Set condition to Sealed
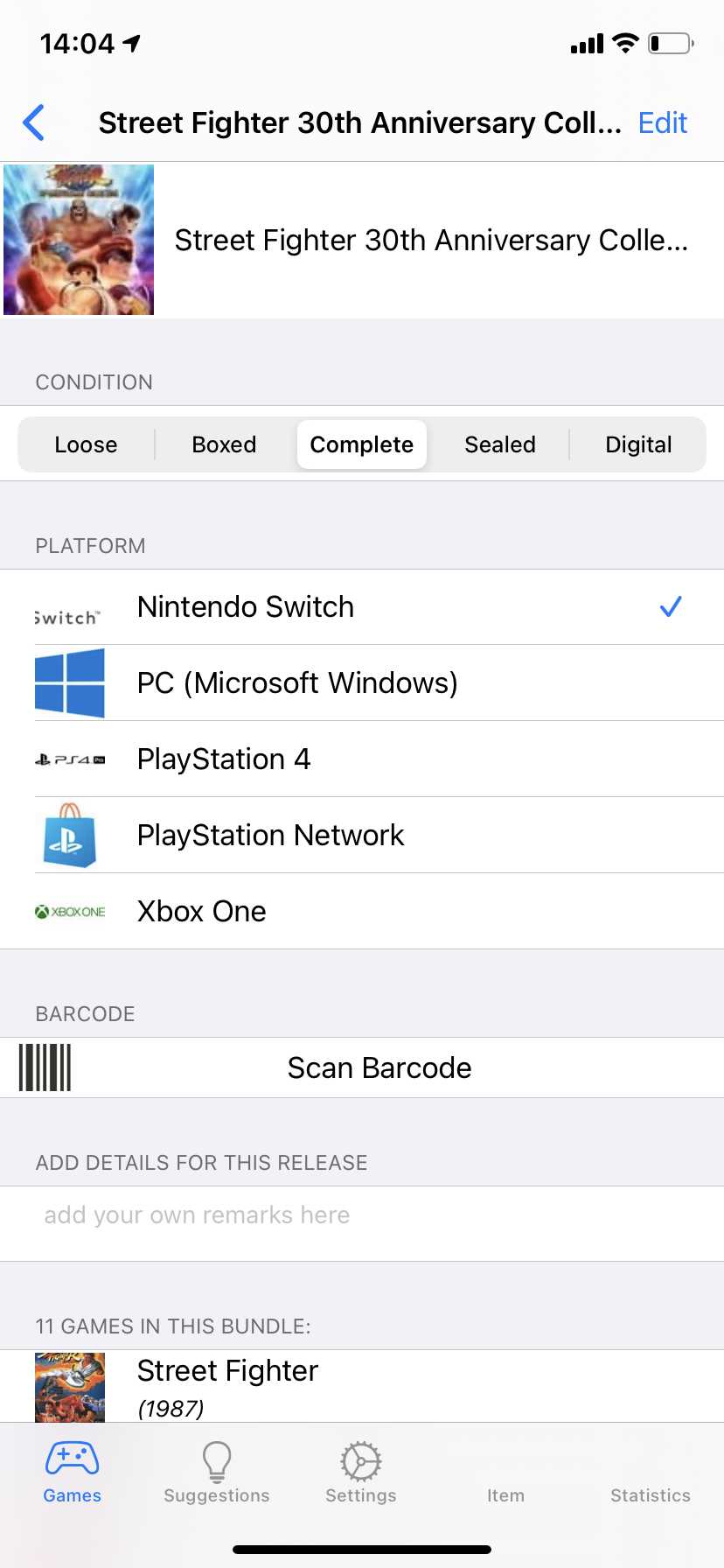Image resolution: width=724 pixels, height=1568 pixels. tap(500, 444)
